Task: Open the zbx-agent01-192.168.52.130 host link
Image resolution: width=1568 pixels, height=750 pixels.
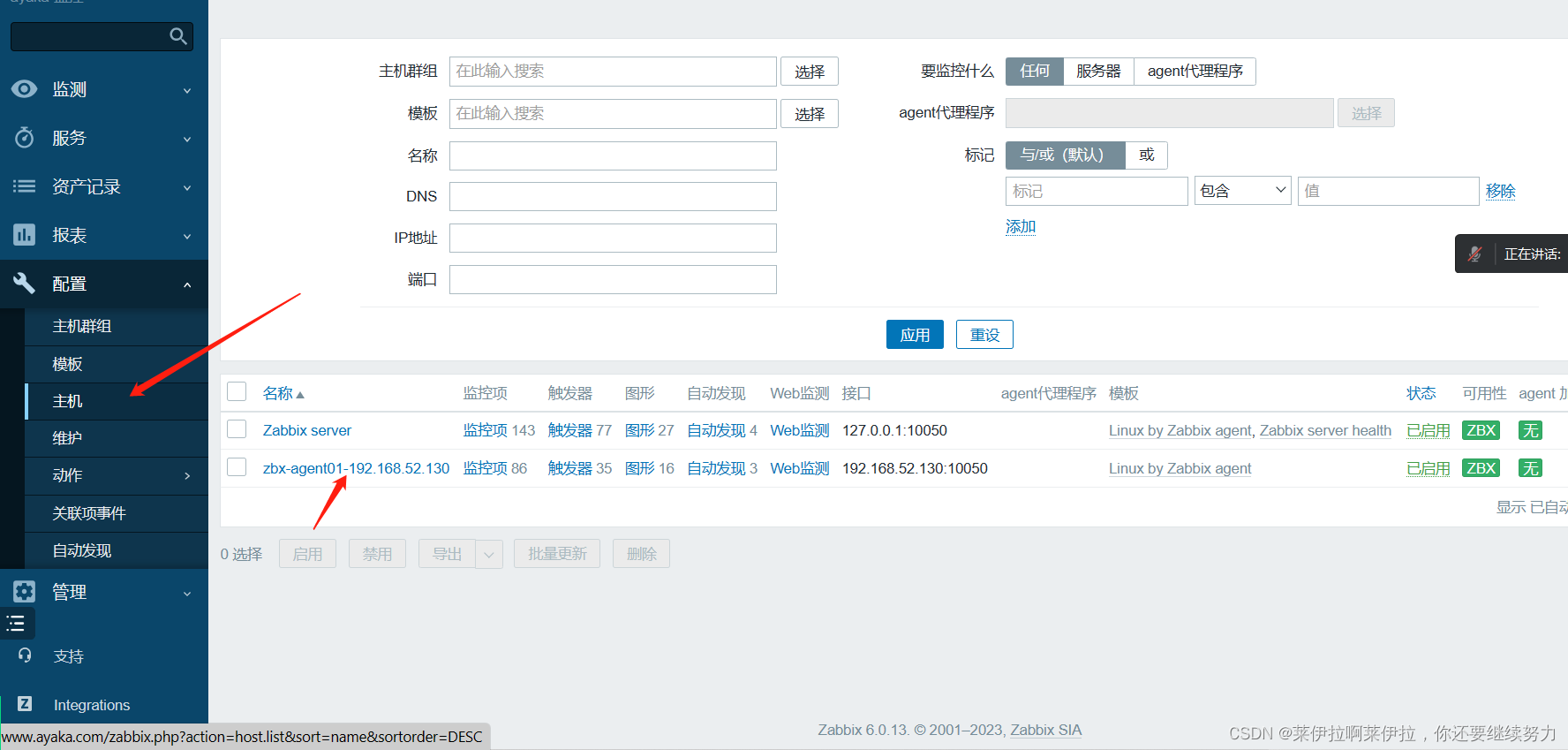Action: click(356, 468)
